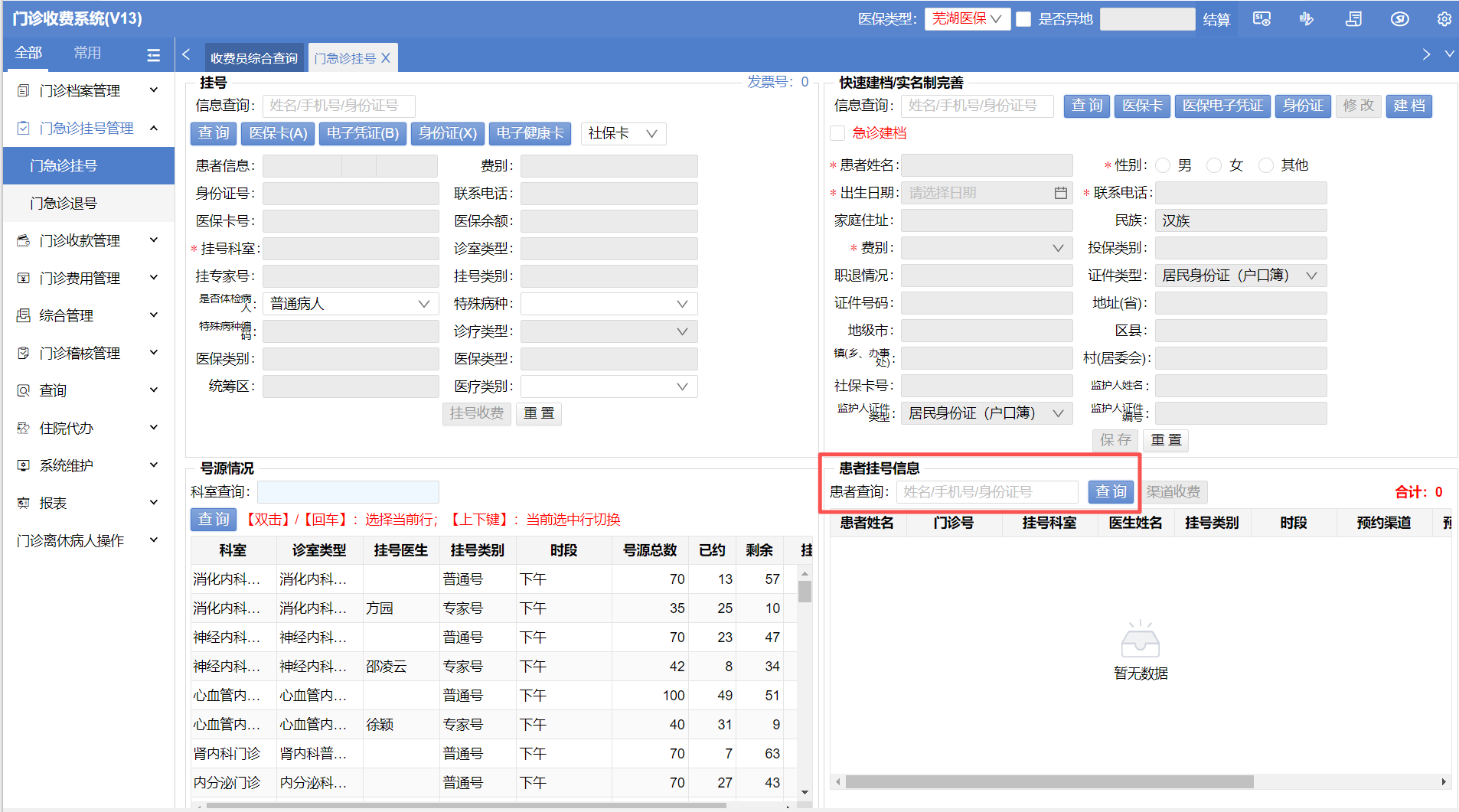The width and height of the screenshot is (1459, 812).
Task: Click the 门诊稽核管理 sidebar icon
Action: point(24,354)
